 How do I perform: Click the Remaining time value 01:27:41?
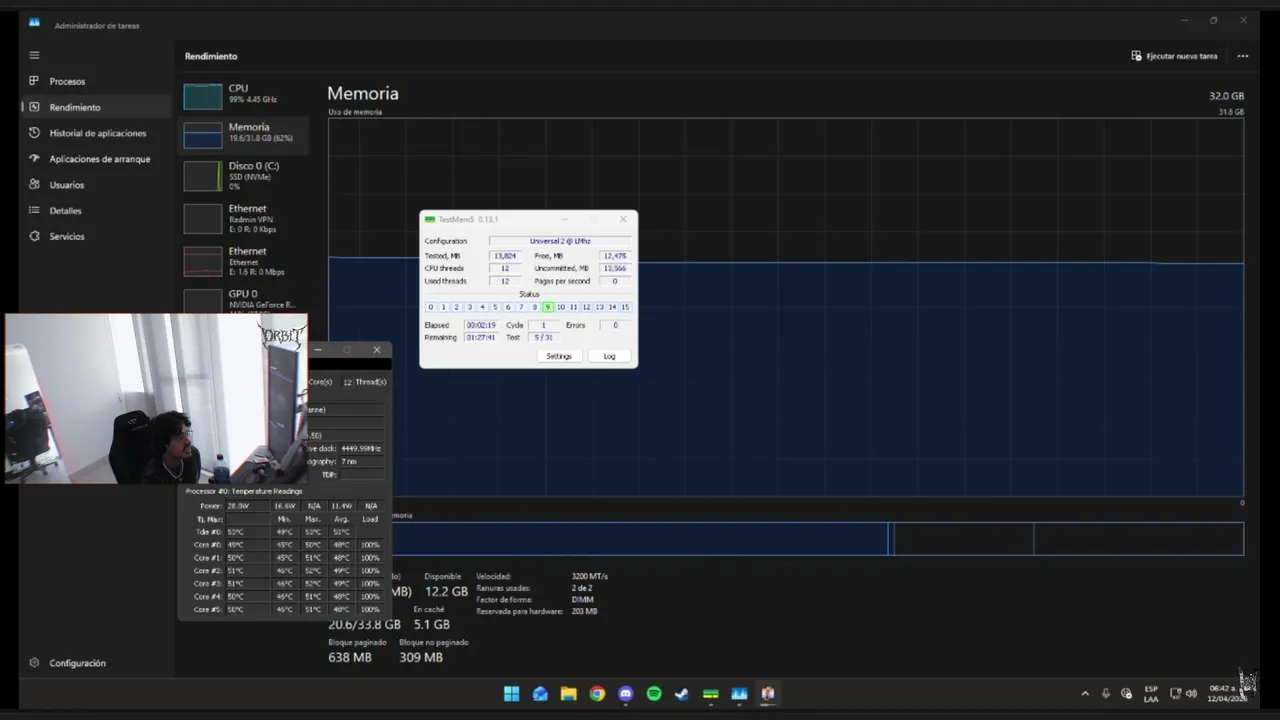[481, 337]
